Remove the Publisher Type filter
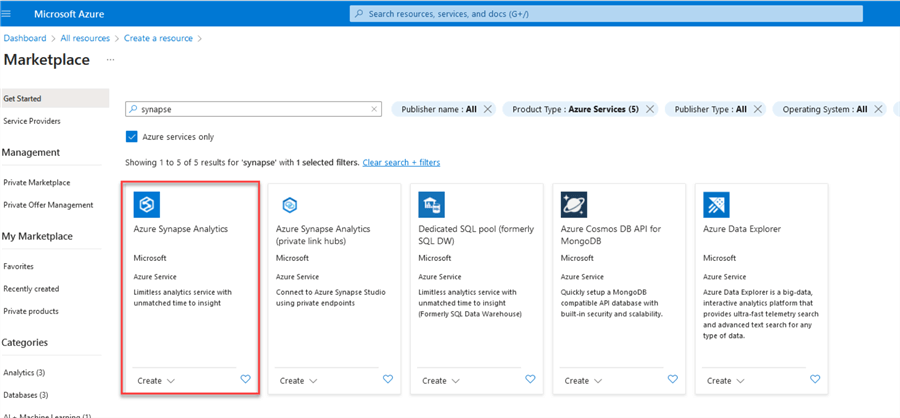The width and height of the screenshot is (900, 418). (758, 109)
